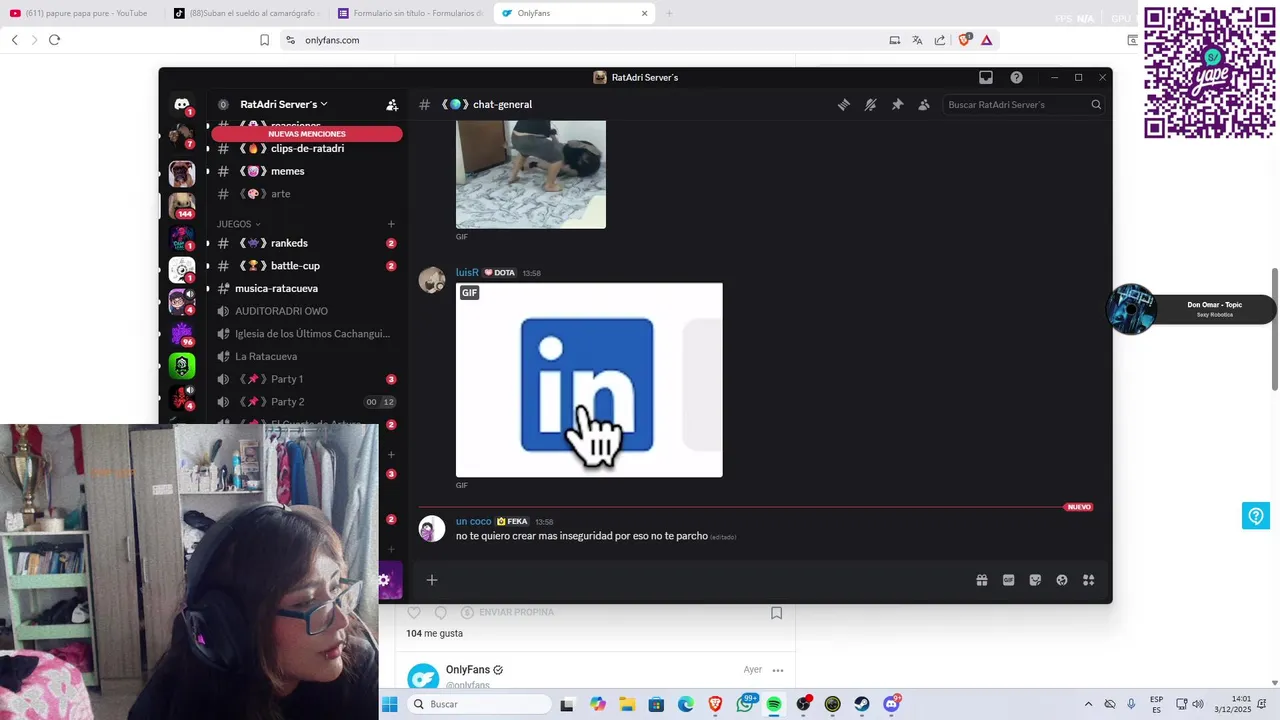The height and width of the screenshot is (720, 1280).
Task: Switch to Formulario sin título browser tab
Action: click(x=410, y=13)
